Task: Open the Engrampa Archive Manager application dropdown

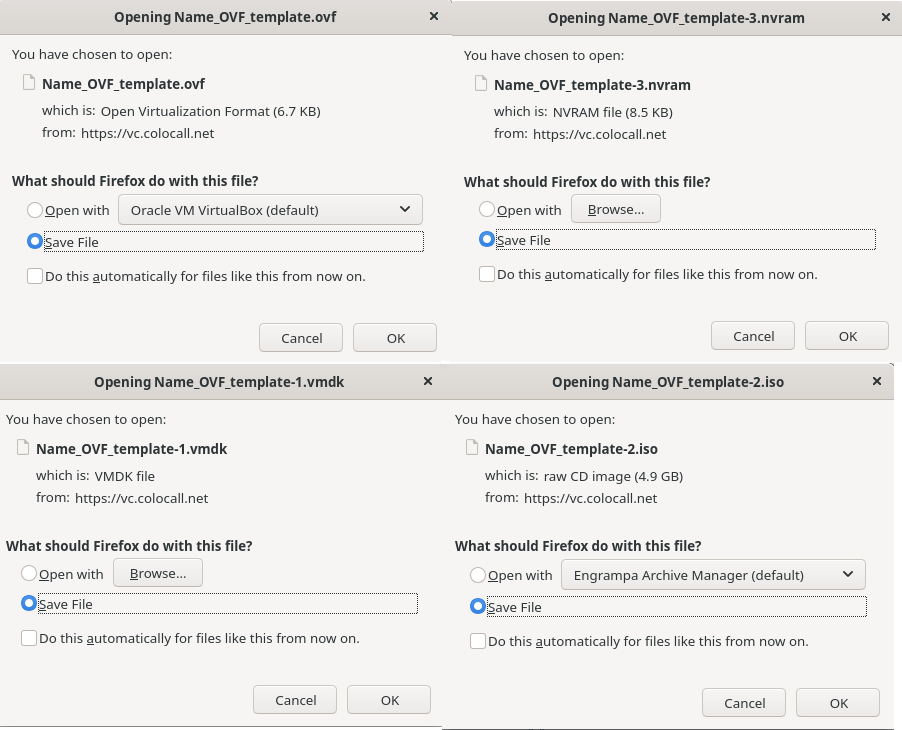Action: pos(712,574)
